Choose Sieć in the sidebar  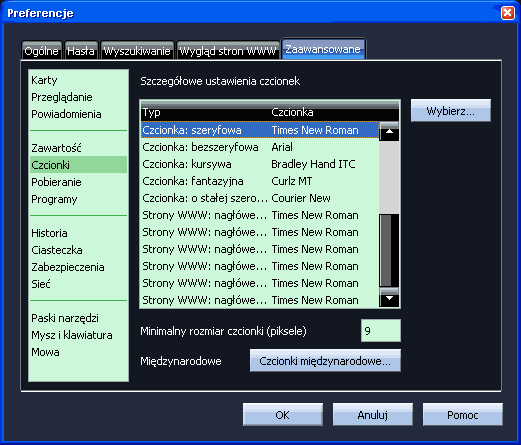[78, 284]
